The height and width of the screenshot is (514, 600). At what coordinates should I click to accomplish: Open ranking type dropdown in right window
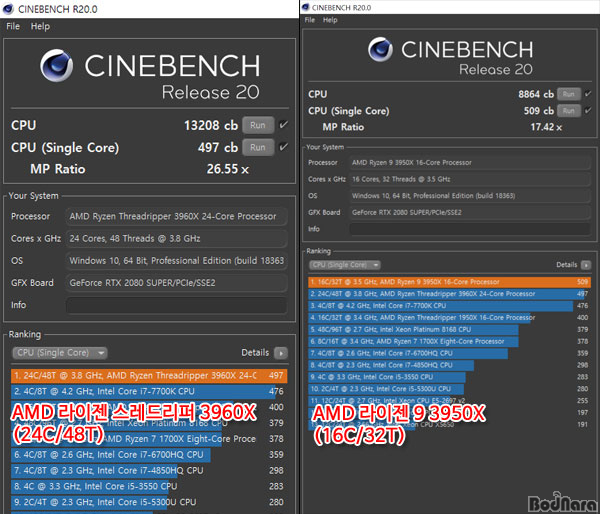tap(344, 265)
